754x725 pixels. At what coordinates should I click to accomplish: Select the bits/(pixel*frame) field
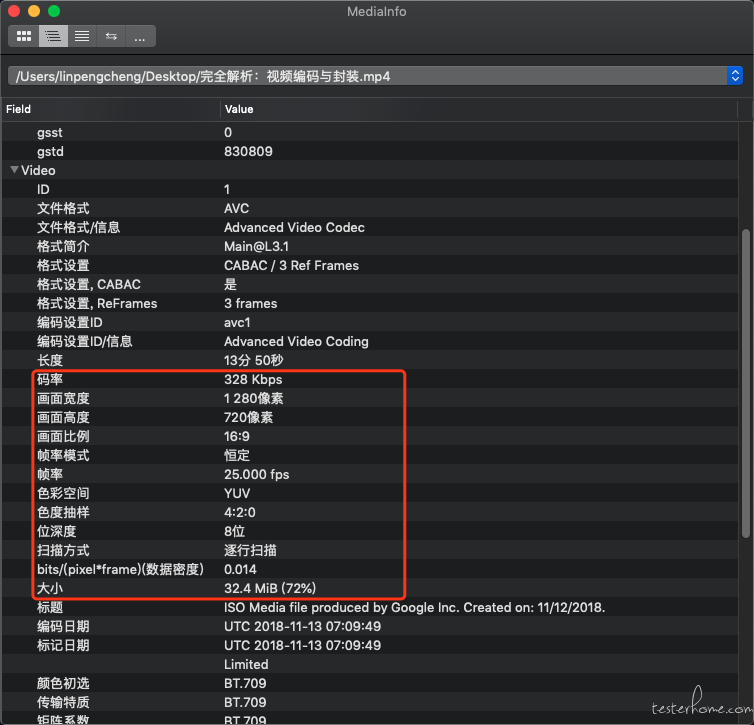point(120,569)
